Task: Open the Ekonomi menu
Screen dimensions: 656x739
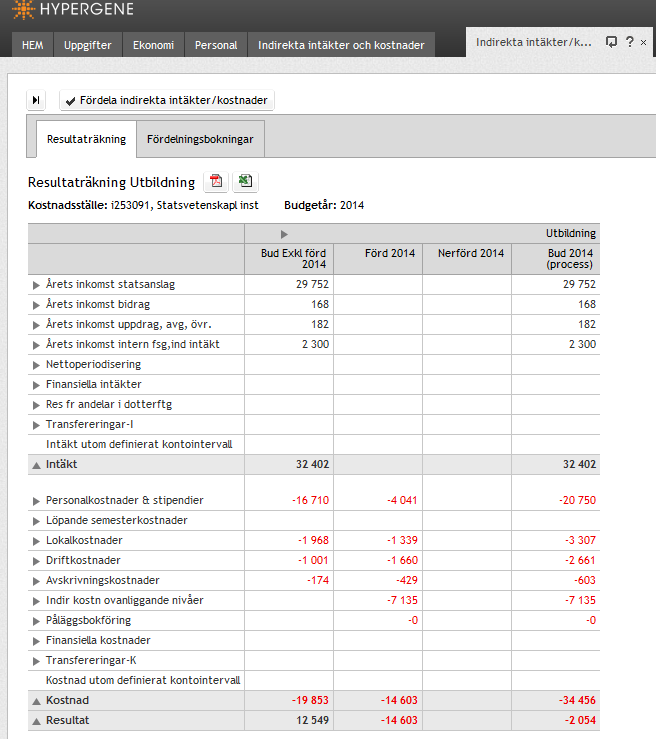Action: click(x=153, y=45)
